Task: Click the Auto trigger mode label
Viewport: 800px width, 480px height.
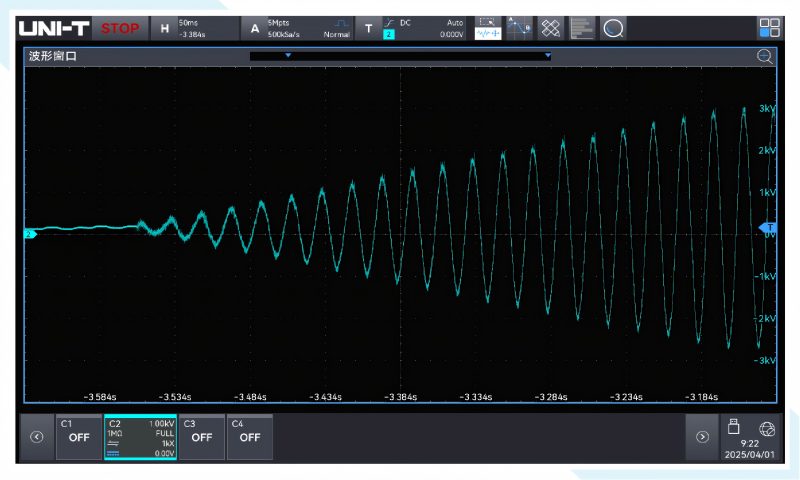Action: 455,23
